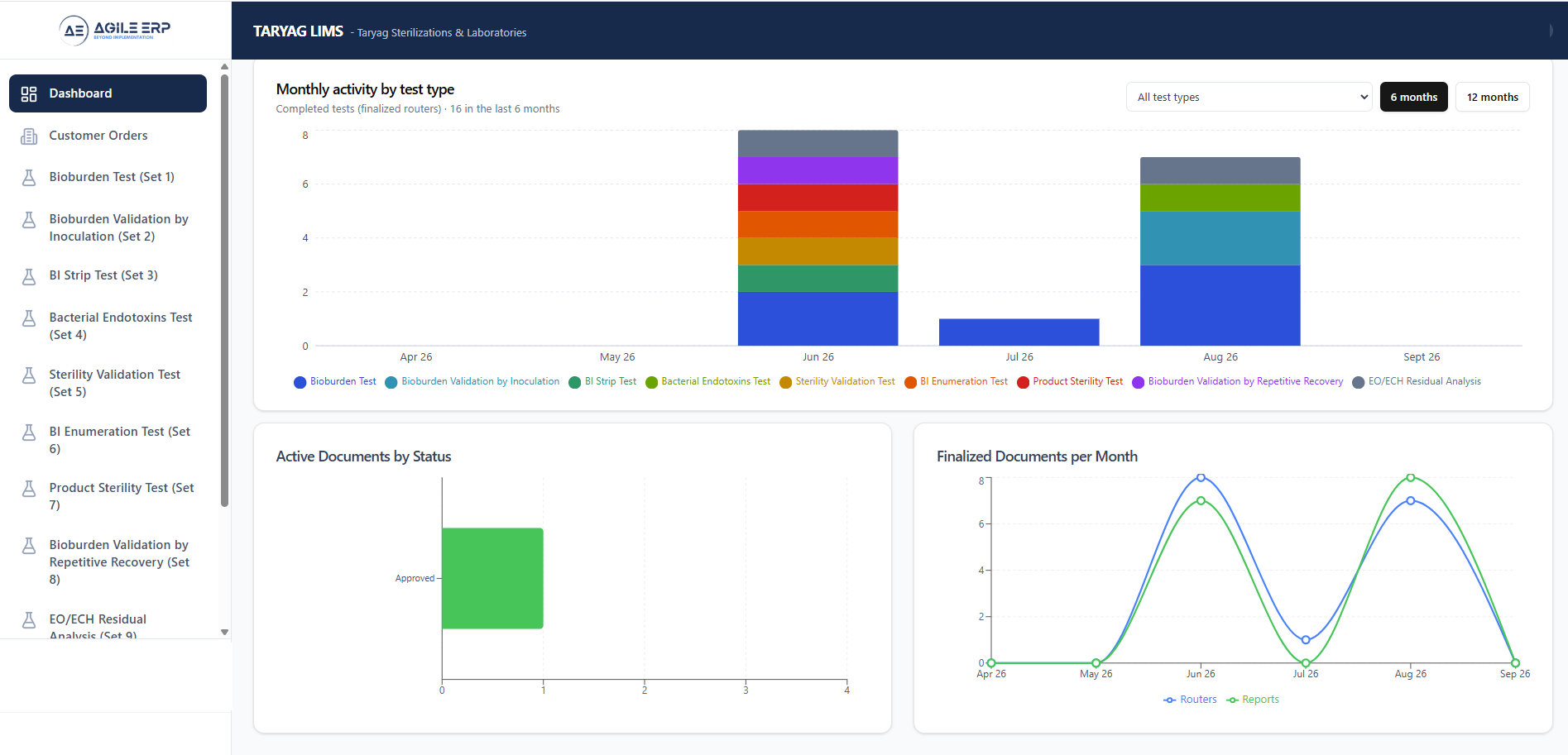
Task: Go to Bioburden Validation by Repetitive Recovery
Action: 108,561
